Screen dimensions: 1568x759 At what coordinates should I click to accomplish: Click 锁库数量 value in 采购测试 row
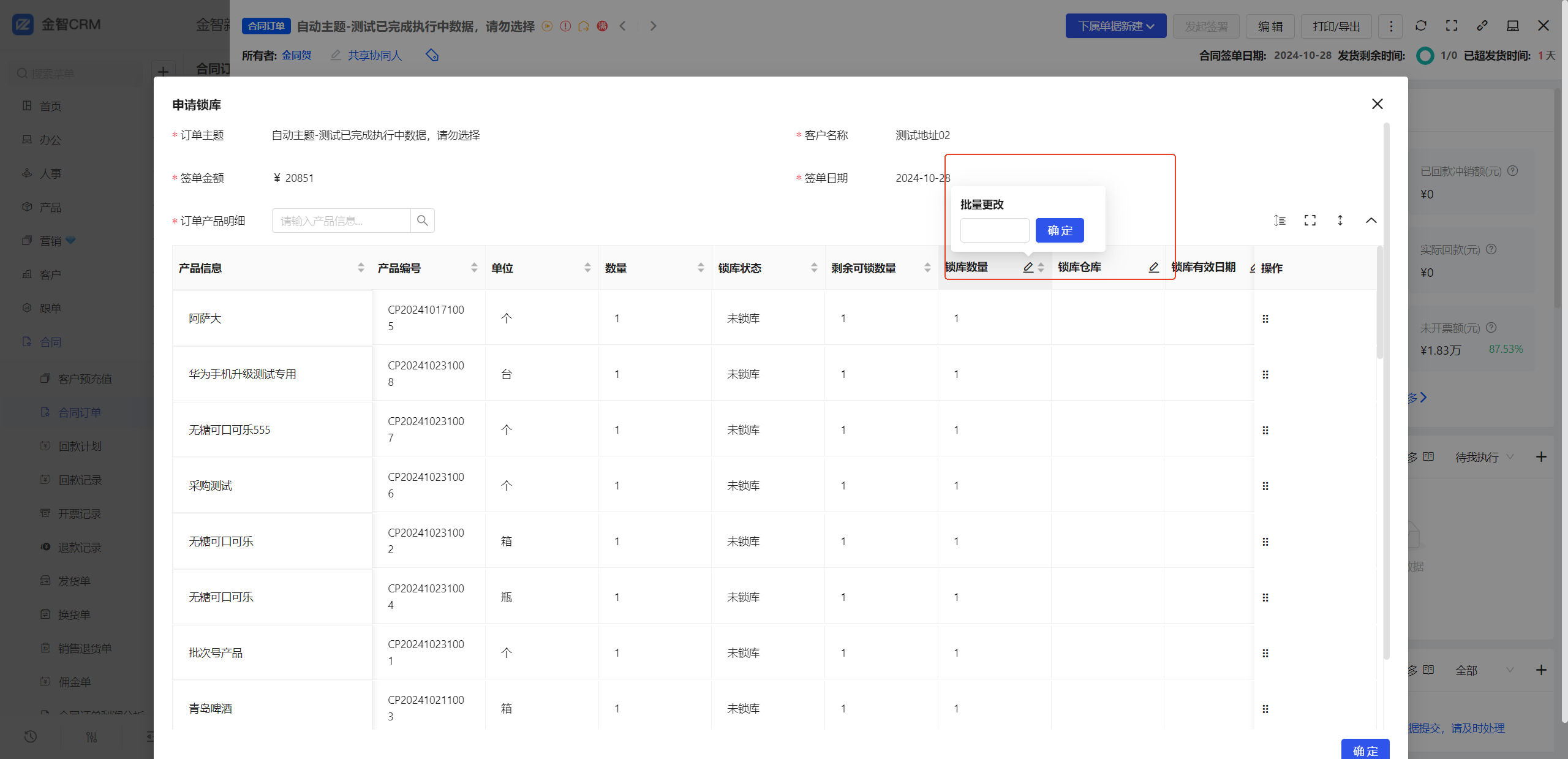pos(956,486)
